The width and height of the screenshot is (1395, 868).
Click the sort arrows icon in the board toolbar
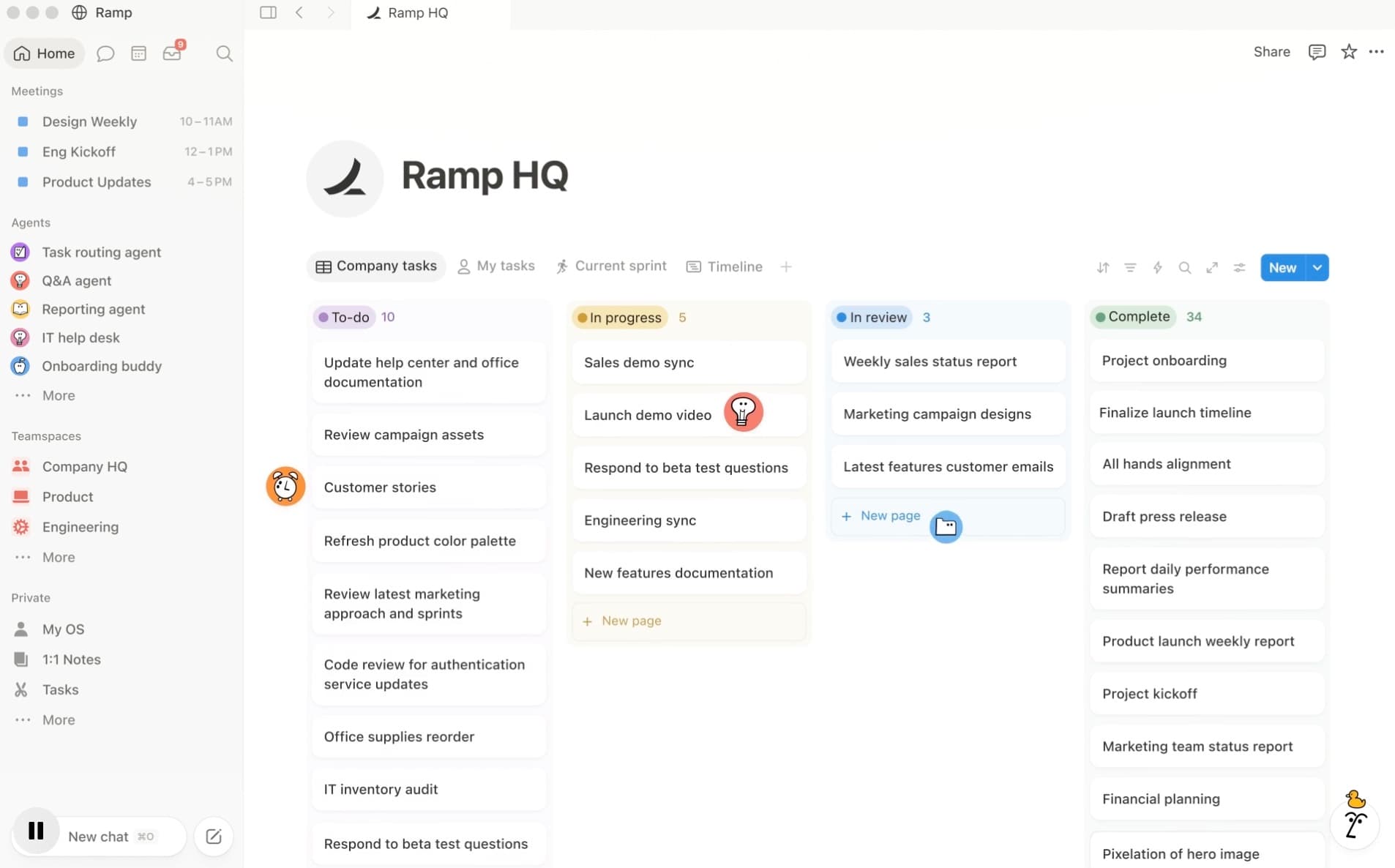1103,267
